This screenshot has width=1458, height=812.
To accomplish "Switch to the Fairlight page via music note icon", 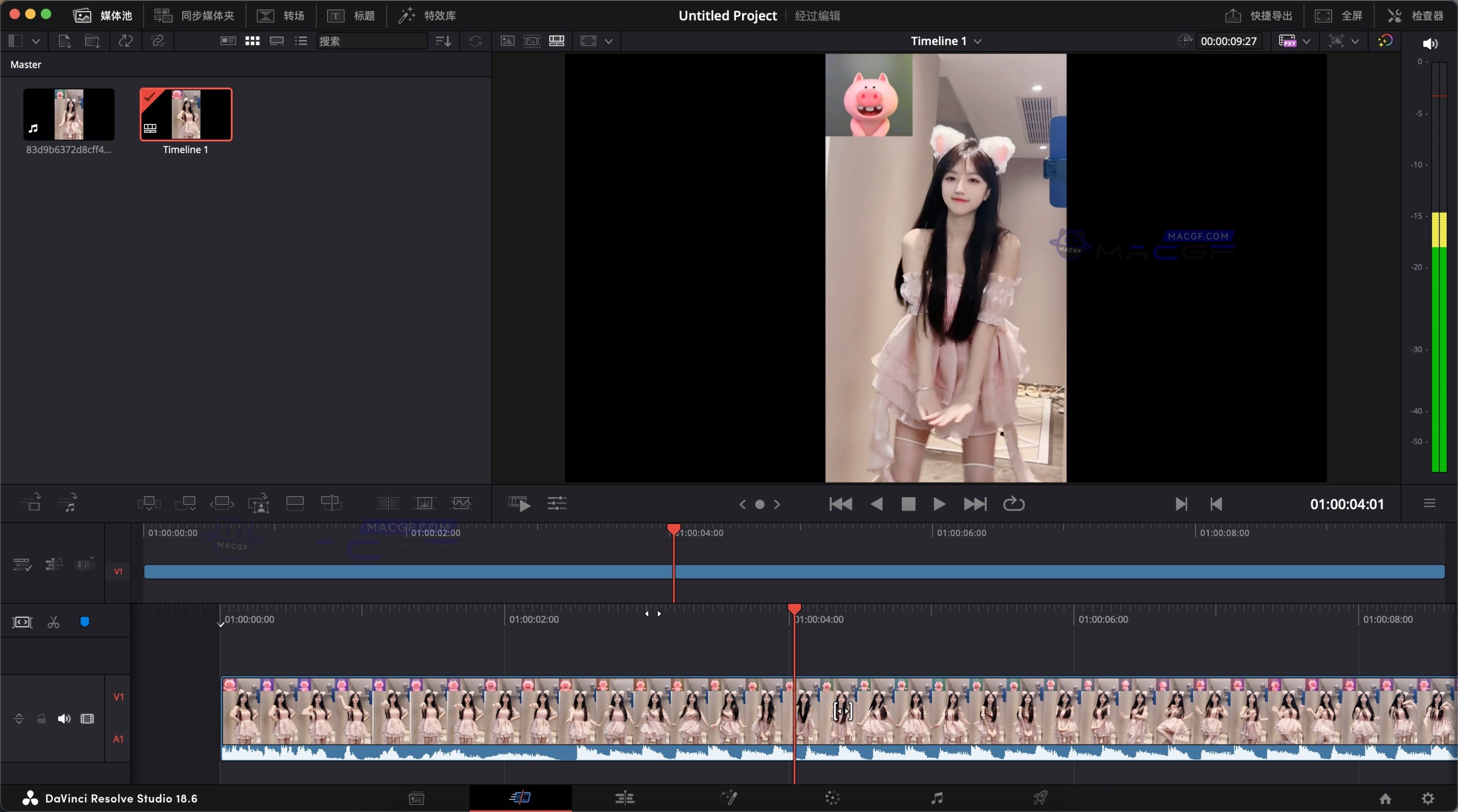I will [938, 798].
